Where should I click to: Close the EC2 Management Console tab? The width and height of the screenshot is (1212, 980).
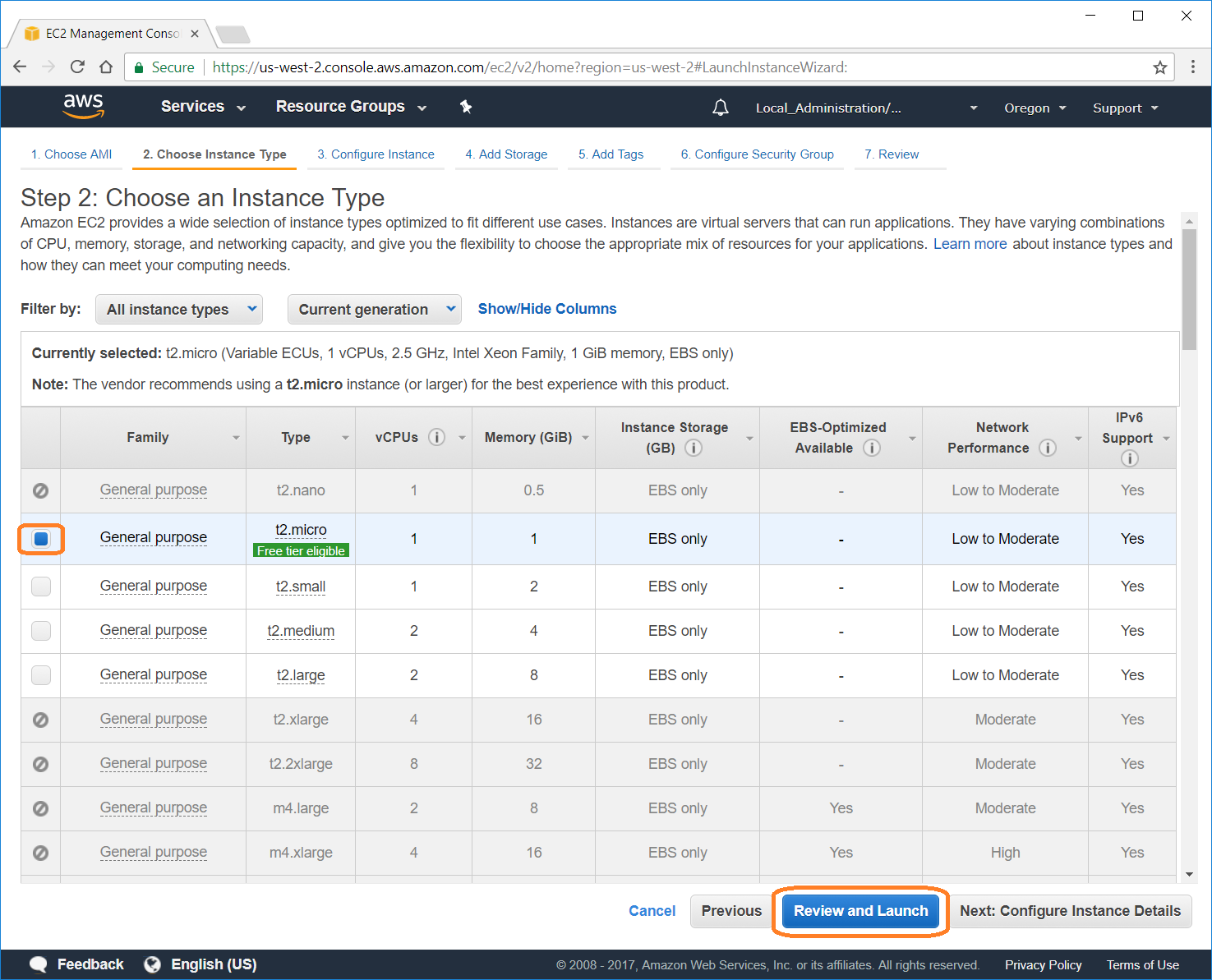tap(195, 34)
